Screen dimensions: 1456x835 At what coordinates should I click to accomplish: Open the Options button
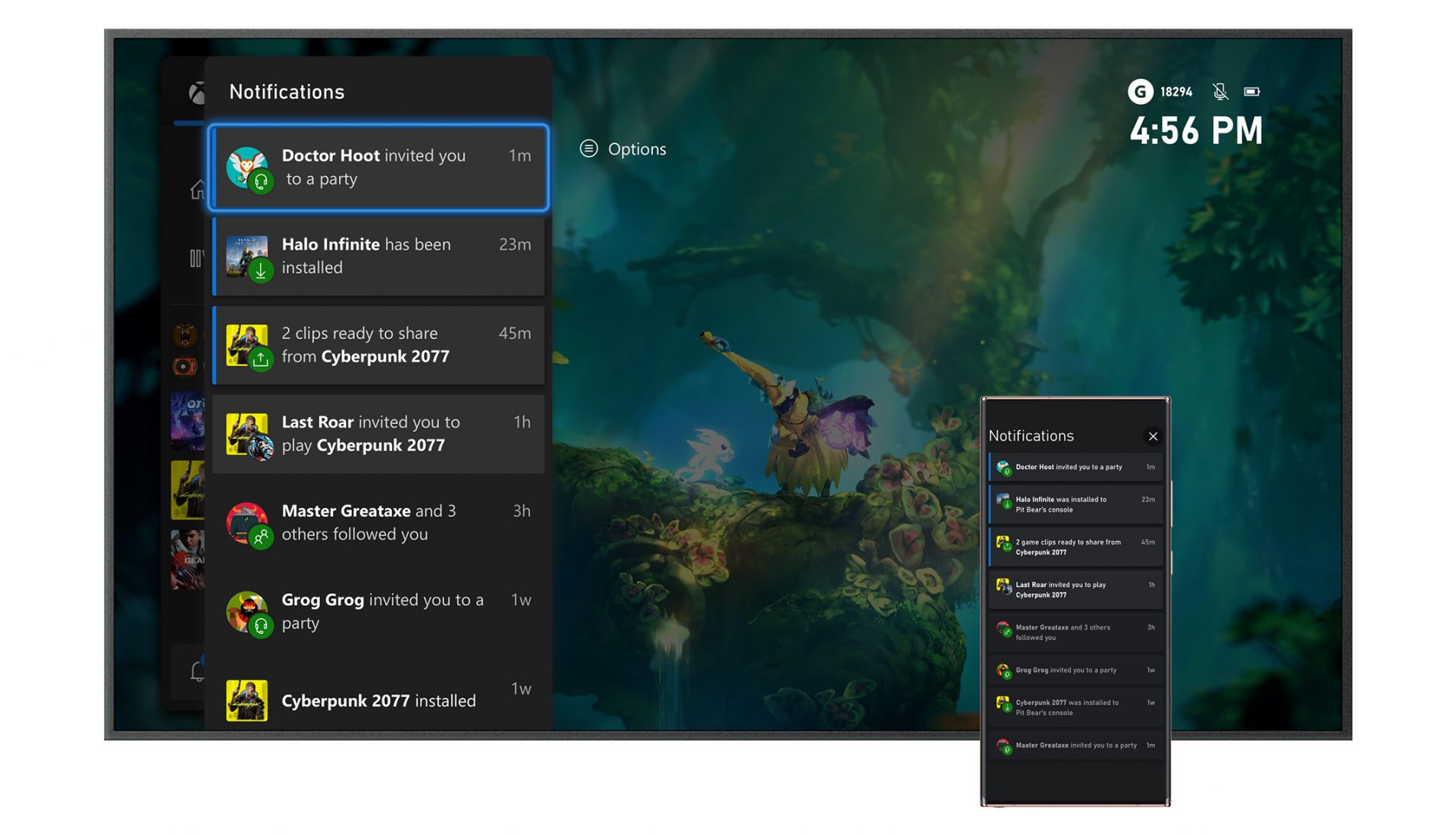tap(623, 149)
